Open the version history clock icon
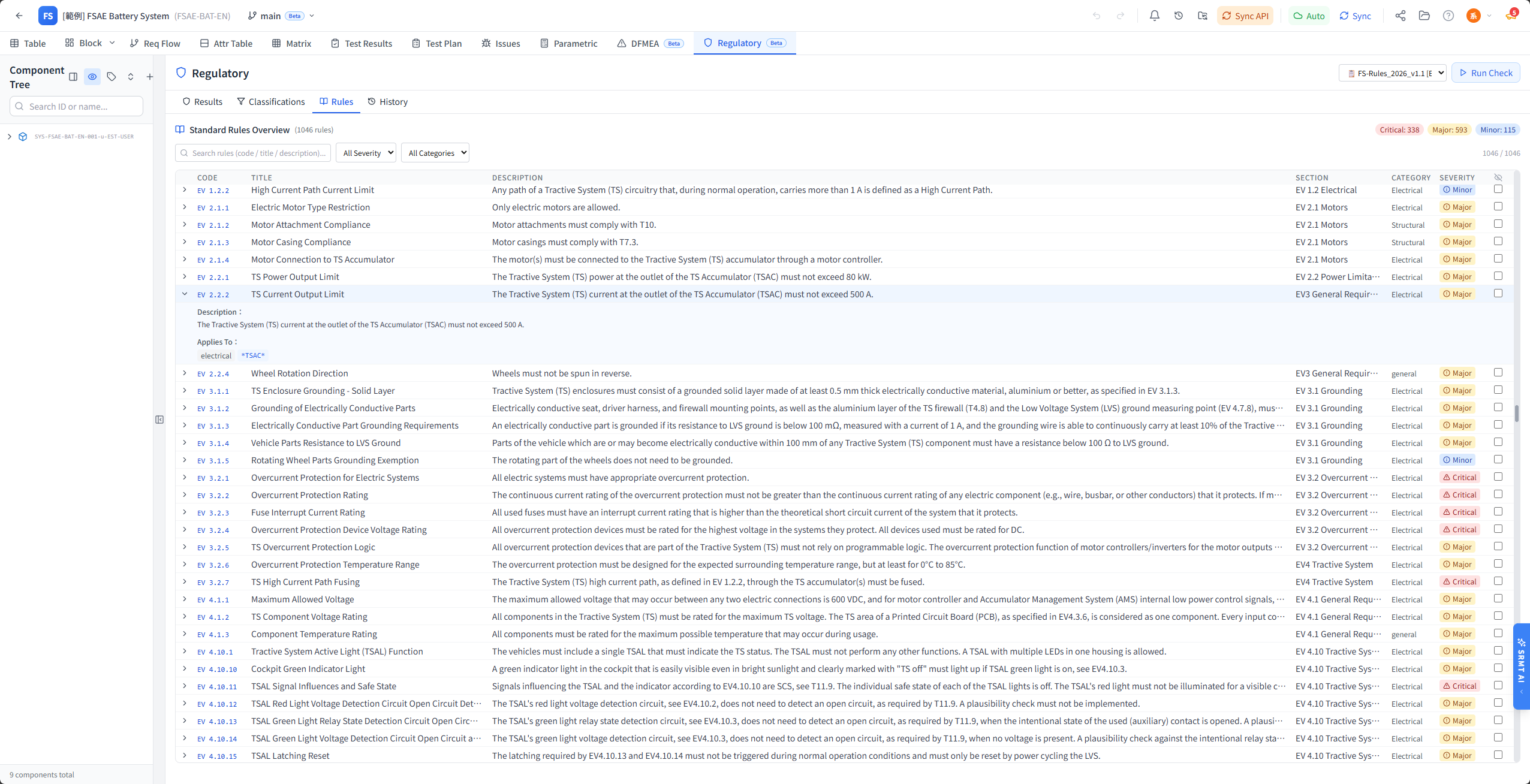Screen dimensions: 1530x784 pyautogui.click(x=1178, y=16)
